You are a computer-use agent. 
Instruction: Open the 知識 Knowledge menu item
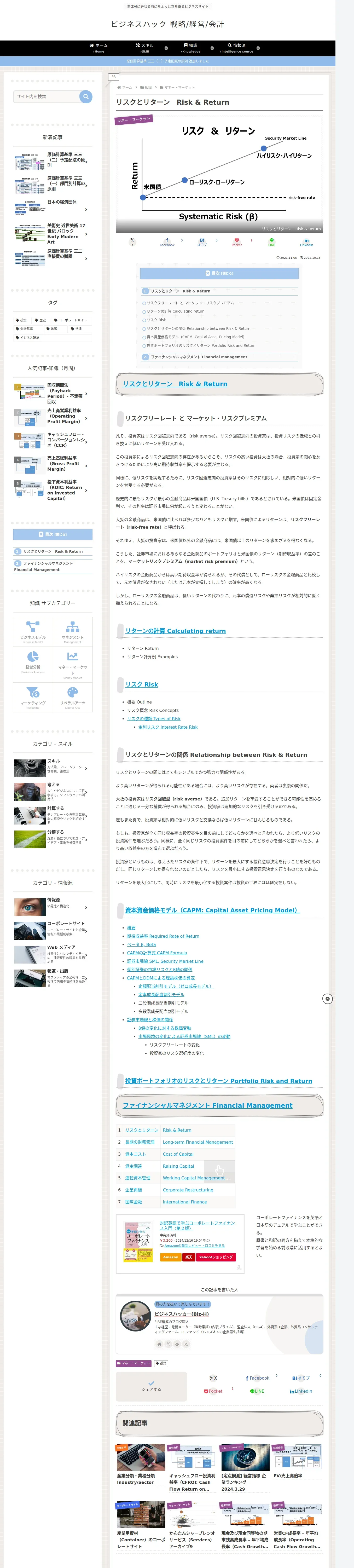point(190,48)
